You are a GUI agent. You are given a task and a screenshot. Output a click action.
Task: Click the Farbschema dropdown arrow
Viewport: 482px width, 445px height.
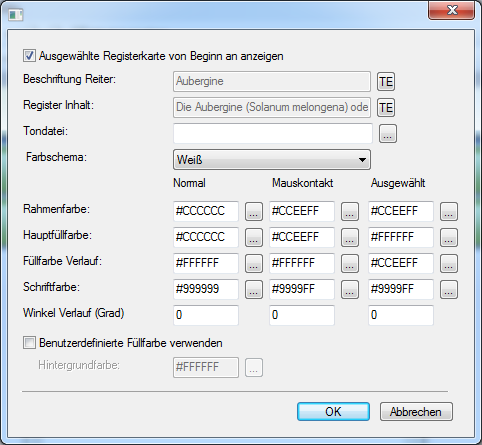(x=362, y=160)
